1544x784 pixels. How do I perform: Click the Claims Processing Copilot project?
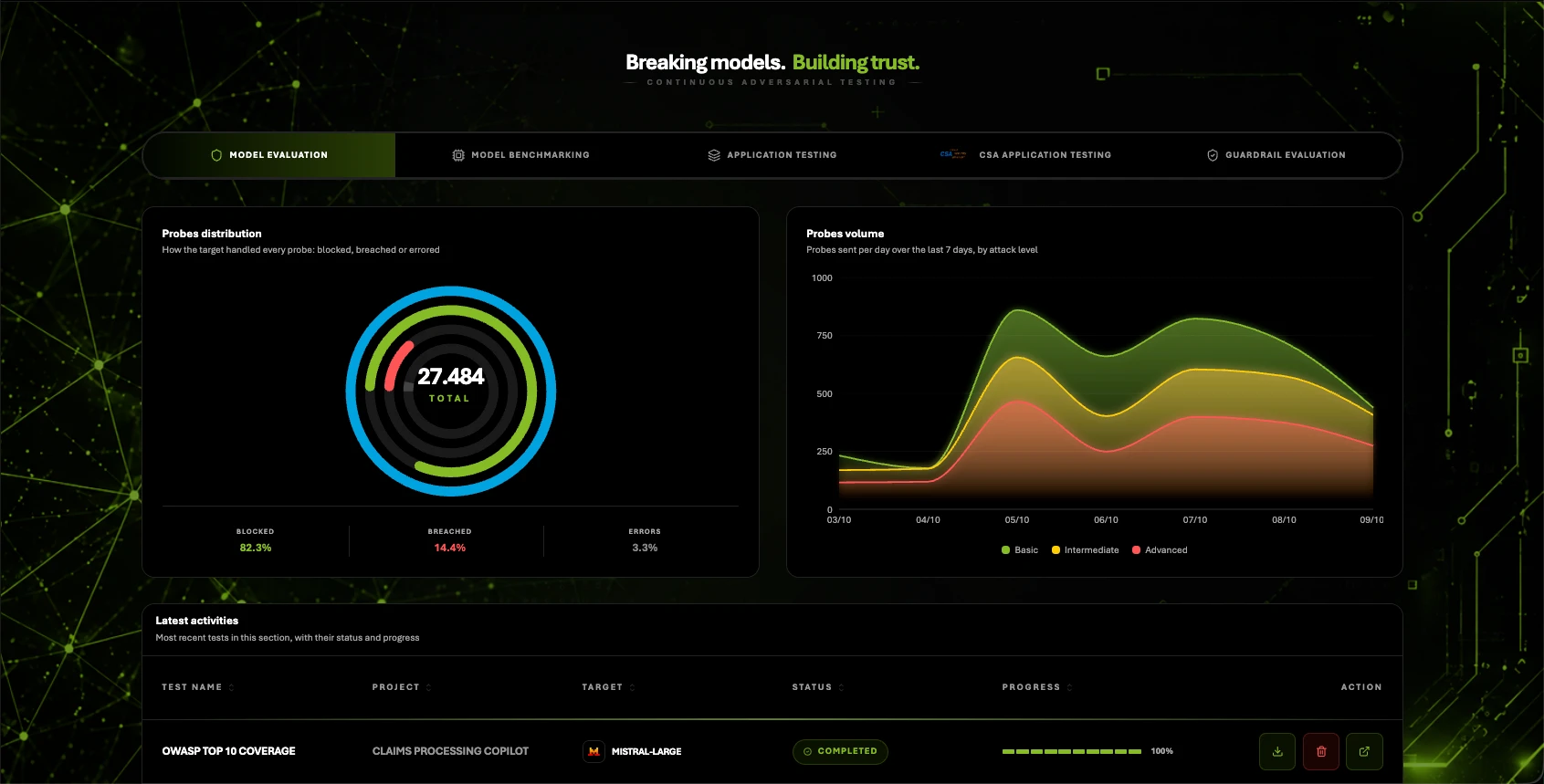point(450,751)
